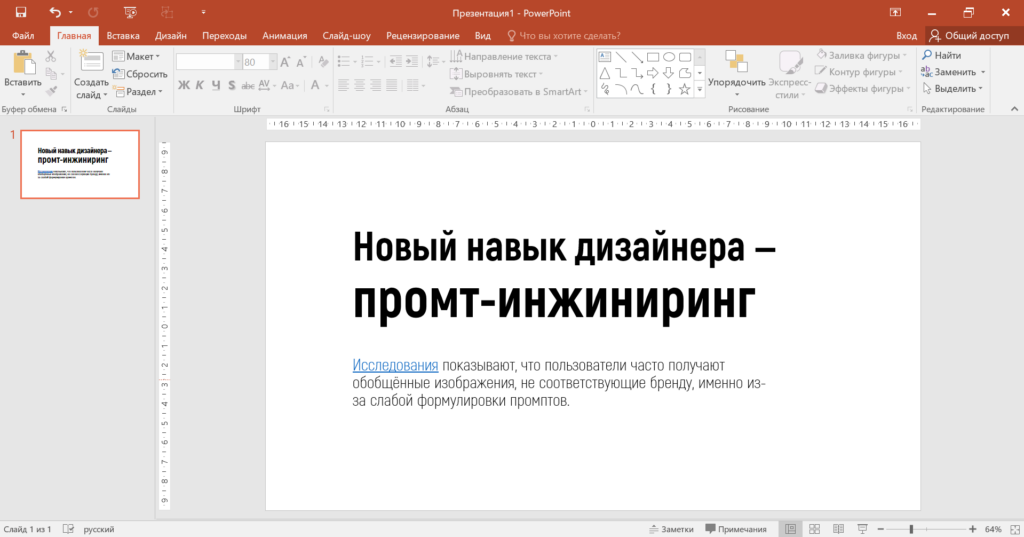Image resolution: width=1024 pixels, height=537 pixels.
Task: Cut selection with the scissors icon
Action: coord(51,57)
